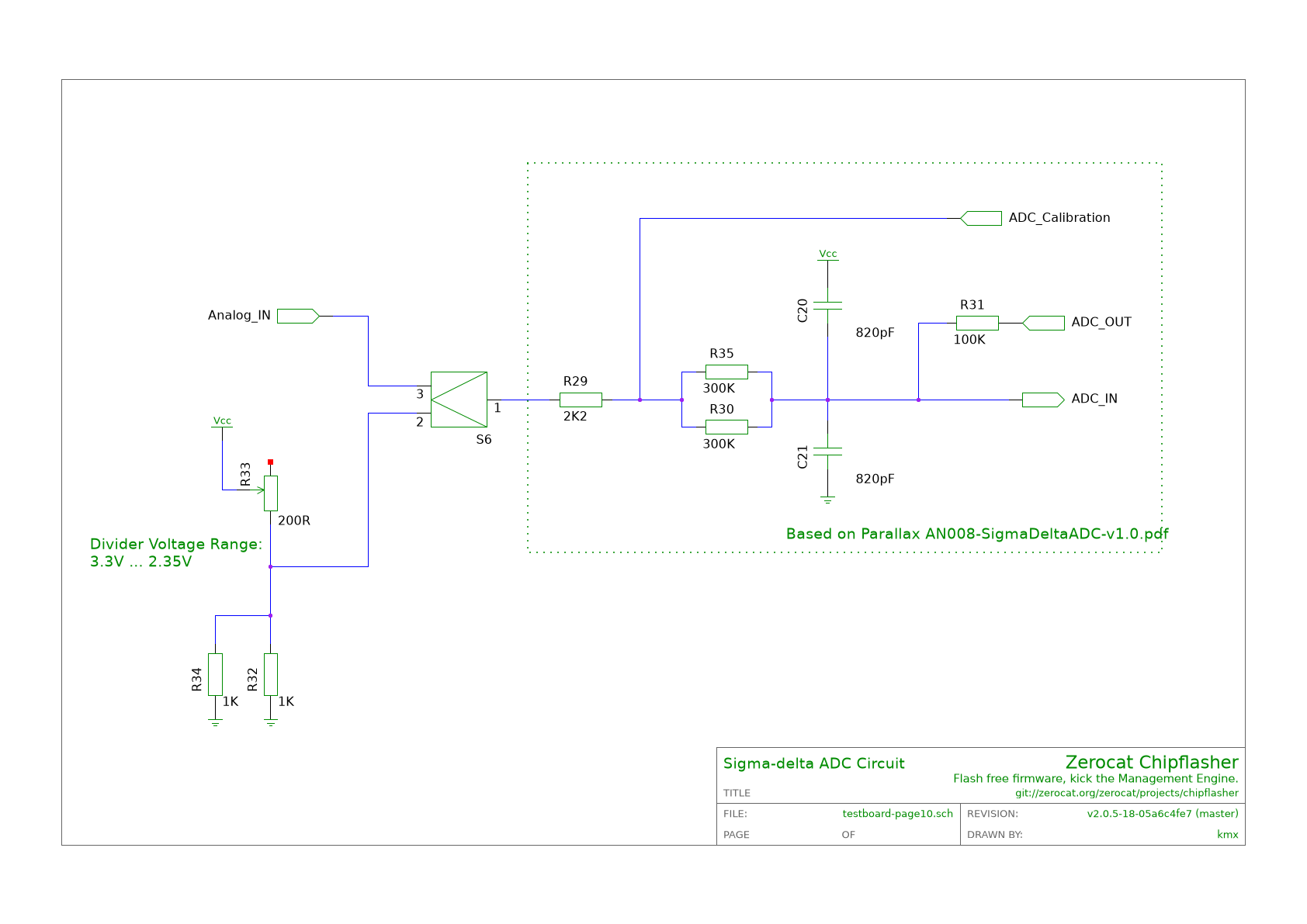Select Vcc power symbol above C20
Viewport: 1307px width, 924px height.
coord(827,255)
